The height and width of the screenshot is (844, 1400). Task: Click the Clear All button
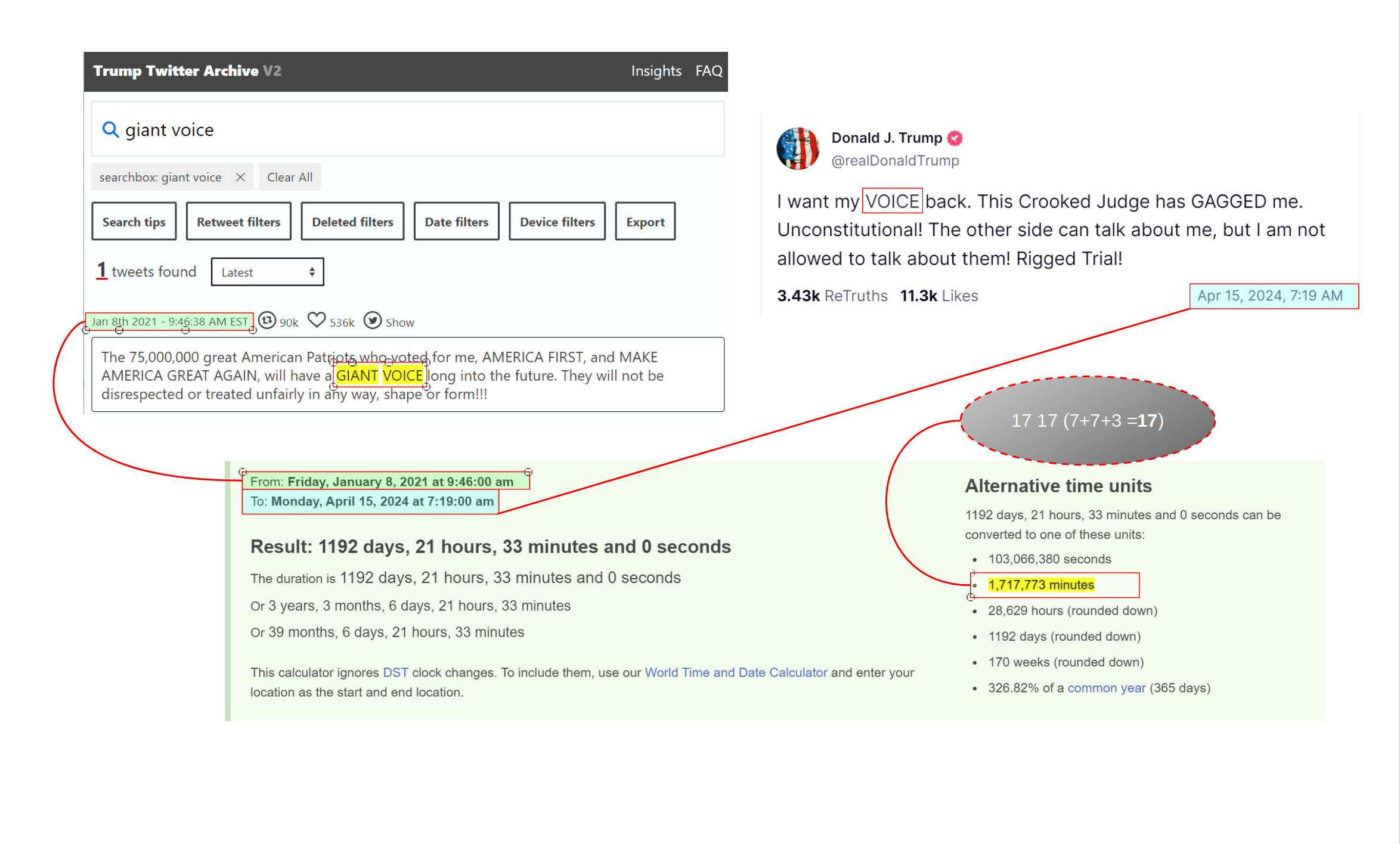tap(290, 177)
